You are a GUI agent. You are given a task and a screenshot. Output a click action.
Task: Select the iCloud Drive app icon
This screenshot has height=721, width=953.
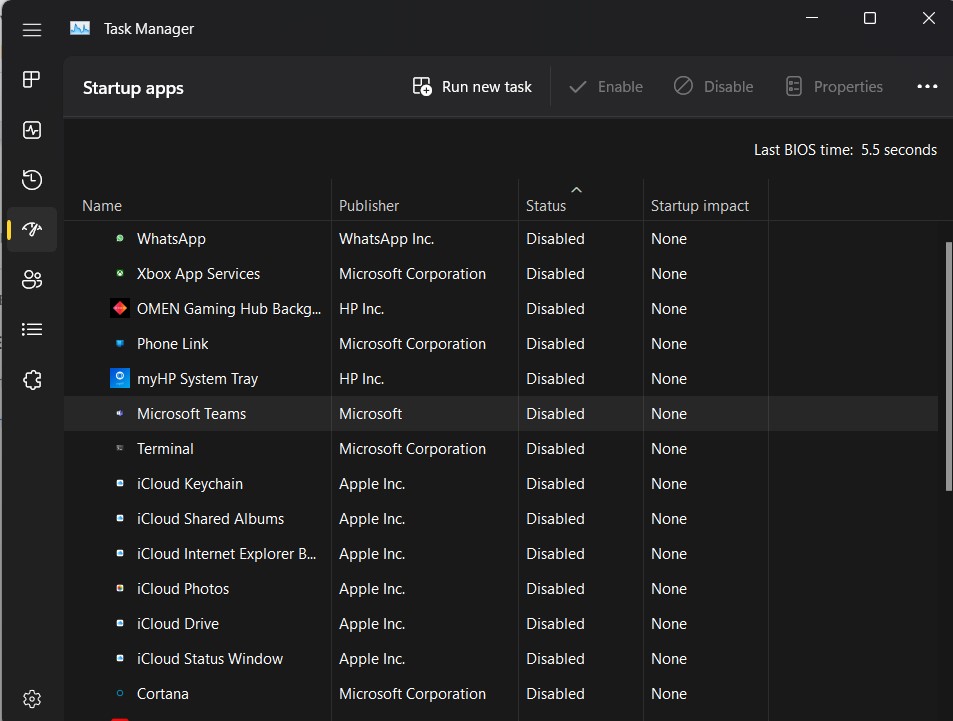point(120,623)
